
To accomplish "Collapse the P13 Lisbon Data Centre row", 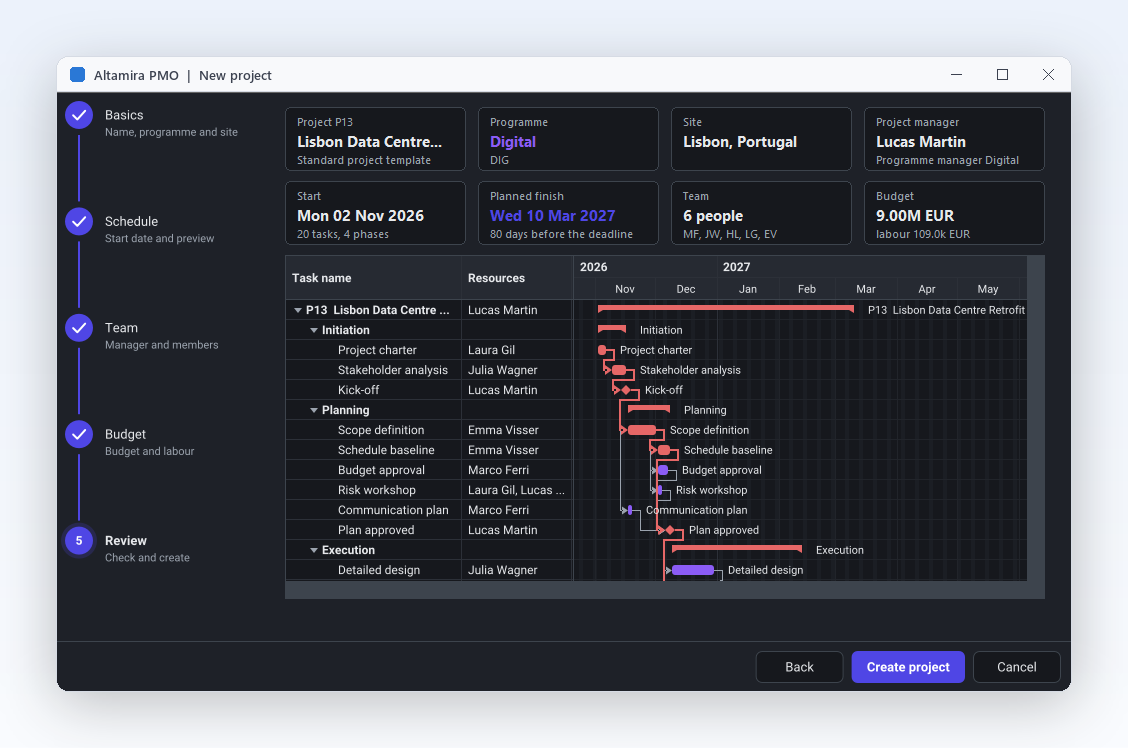I will tap(298, 310).
